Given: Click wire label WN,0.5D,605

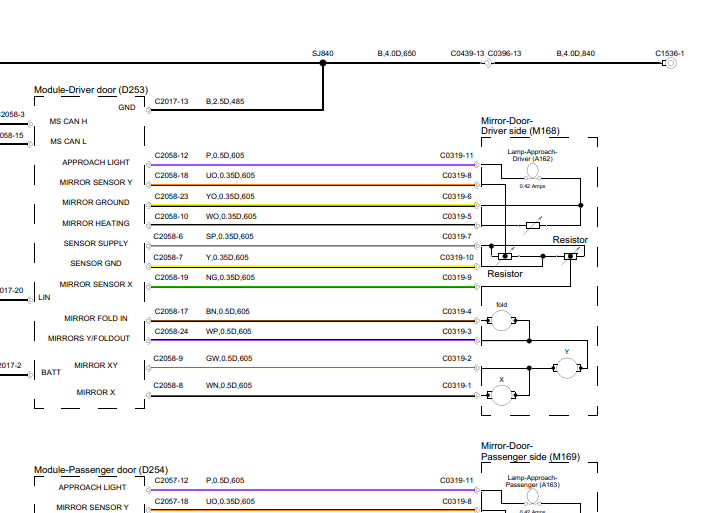Looking at the screenshot, I should tap(229, 385).
